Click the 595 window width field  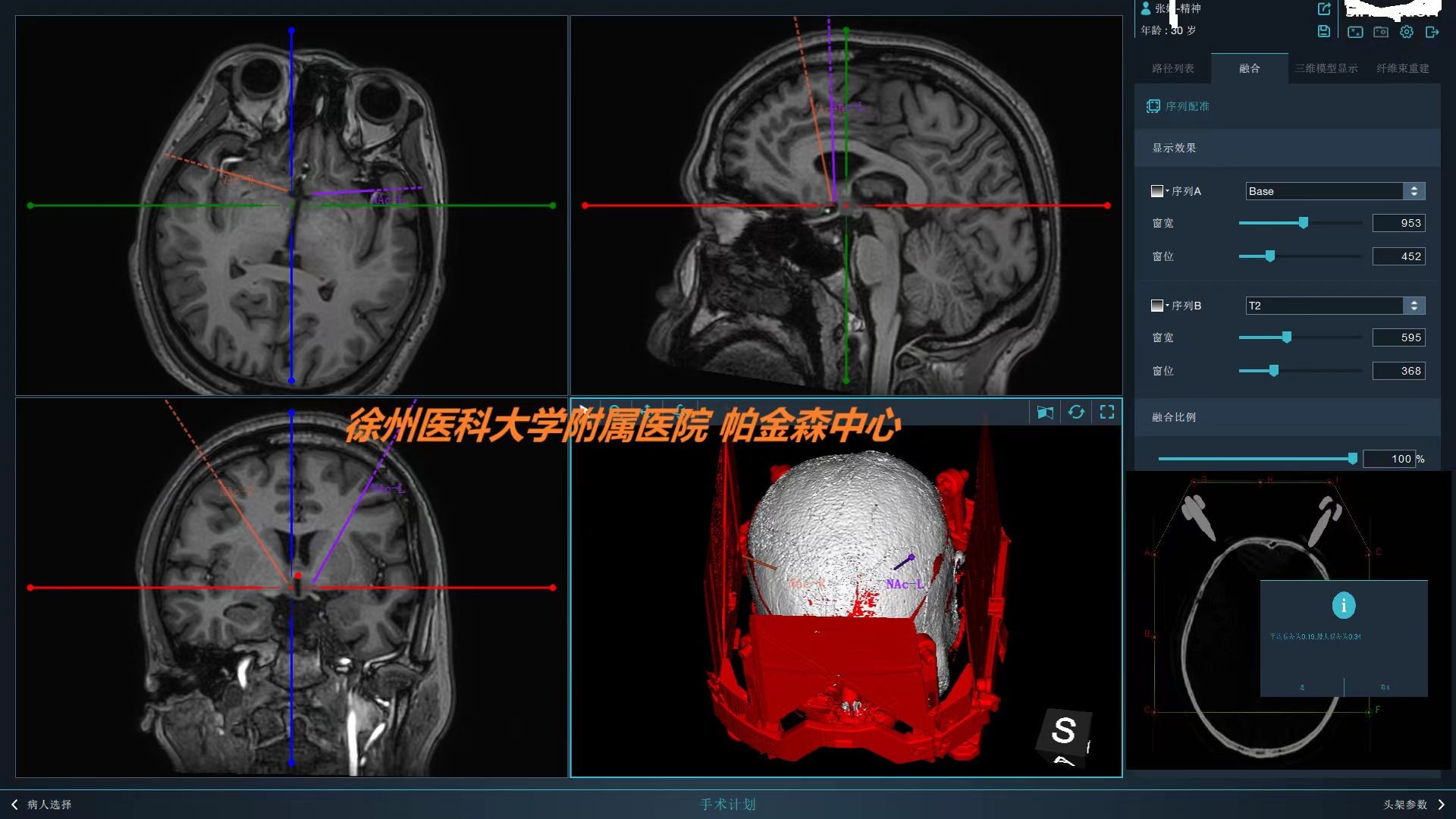click(1399, 337)
